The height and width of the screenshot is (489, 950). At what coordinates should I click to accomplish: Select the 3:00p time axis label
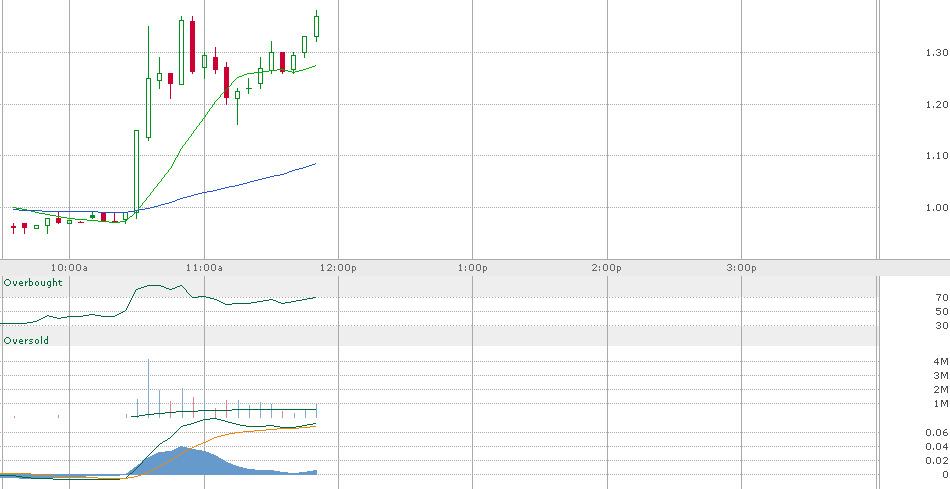coord(742,268)
